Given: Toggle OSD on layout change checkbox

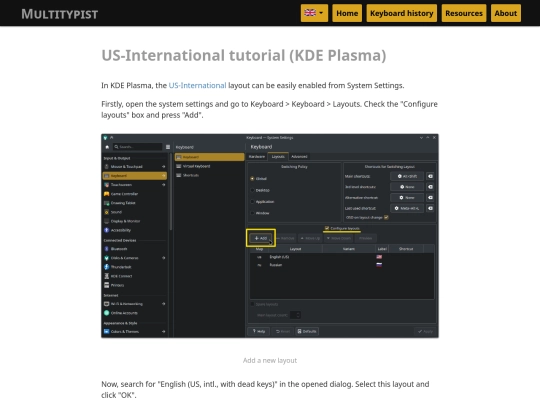Looking at the screenshot, I should pyautogui.click(x=386, y=217).
